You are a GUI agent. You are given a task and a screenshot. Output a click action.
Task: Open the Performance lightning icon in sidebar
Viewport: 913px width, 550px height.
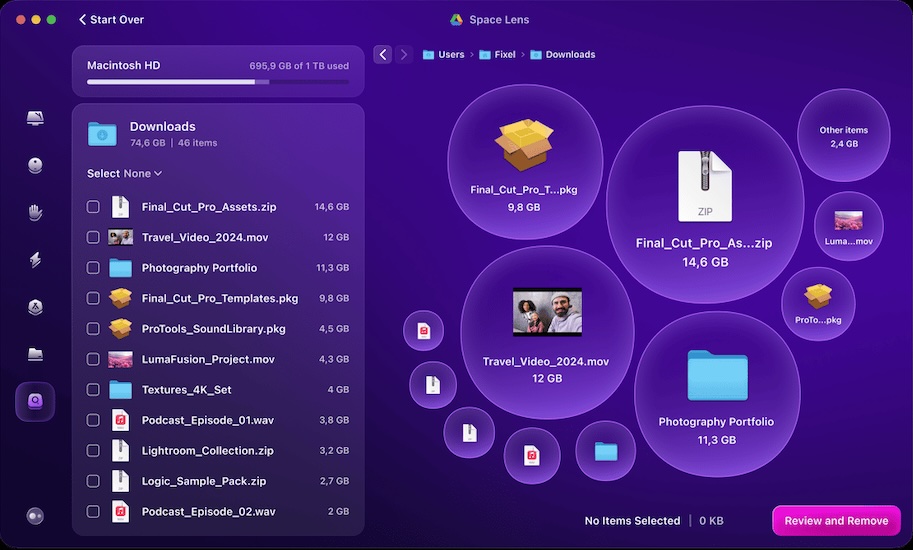[x=35, y=260]
